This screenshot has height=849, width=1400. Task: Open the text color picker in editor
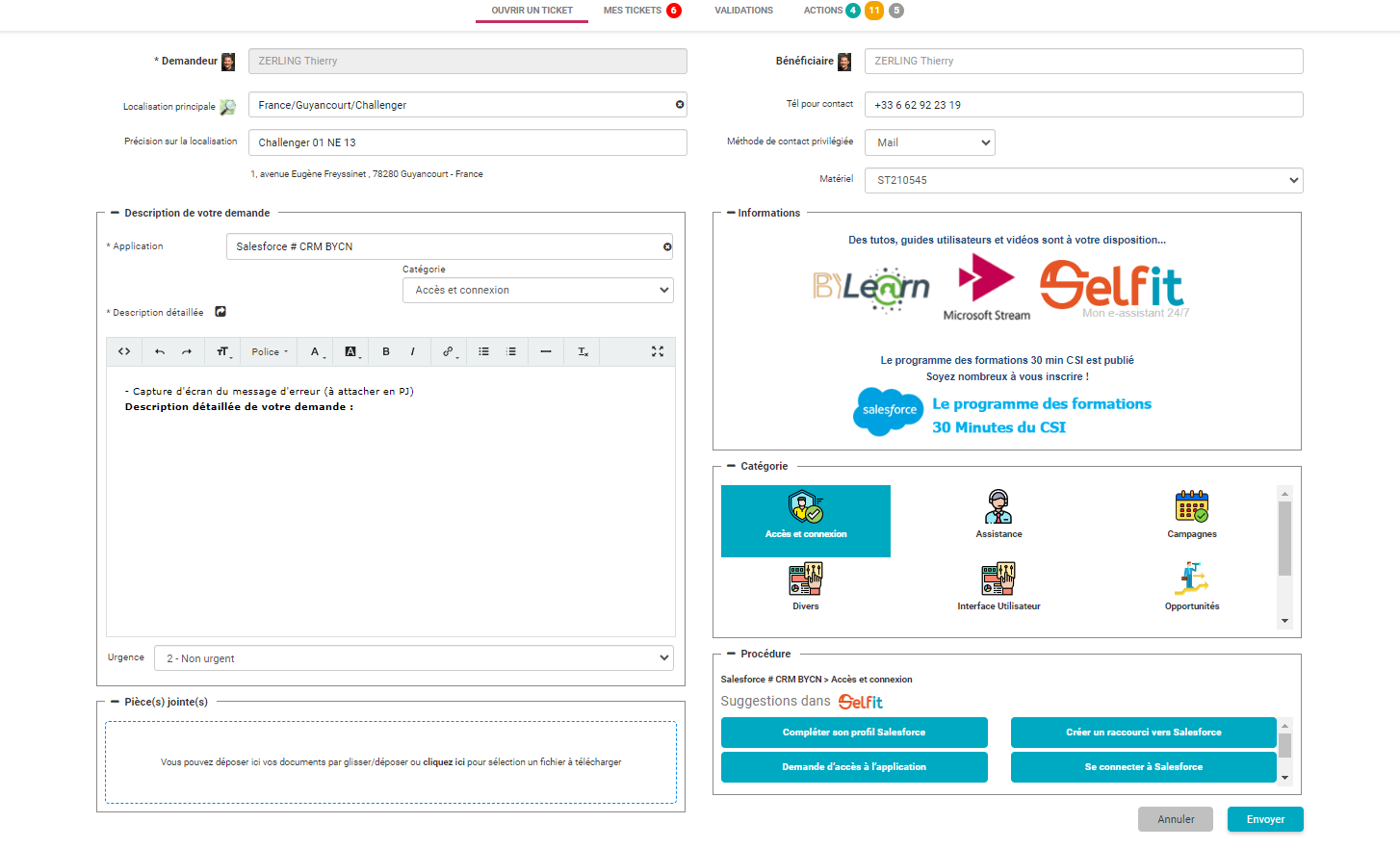pos(316,352)
